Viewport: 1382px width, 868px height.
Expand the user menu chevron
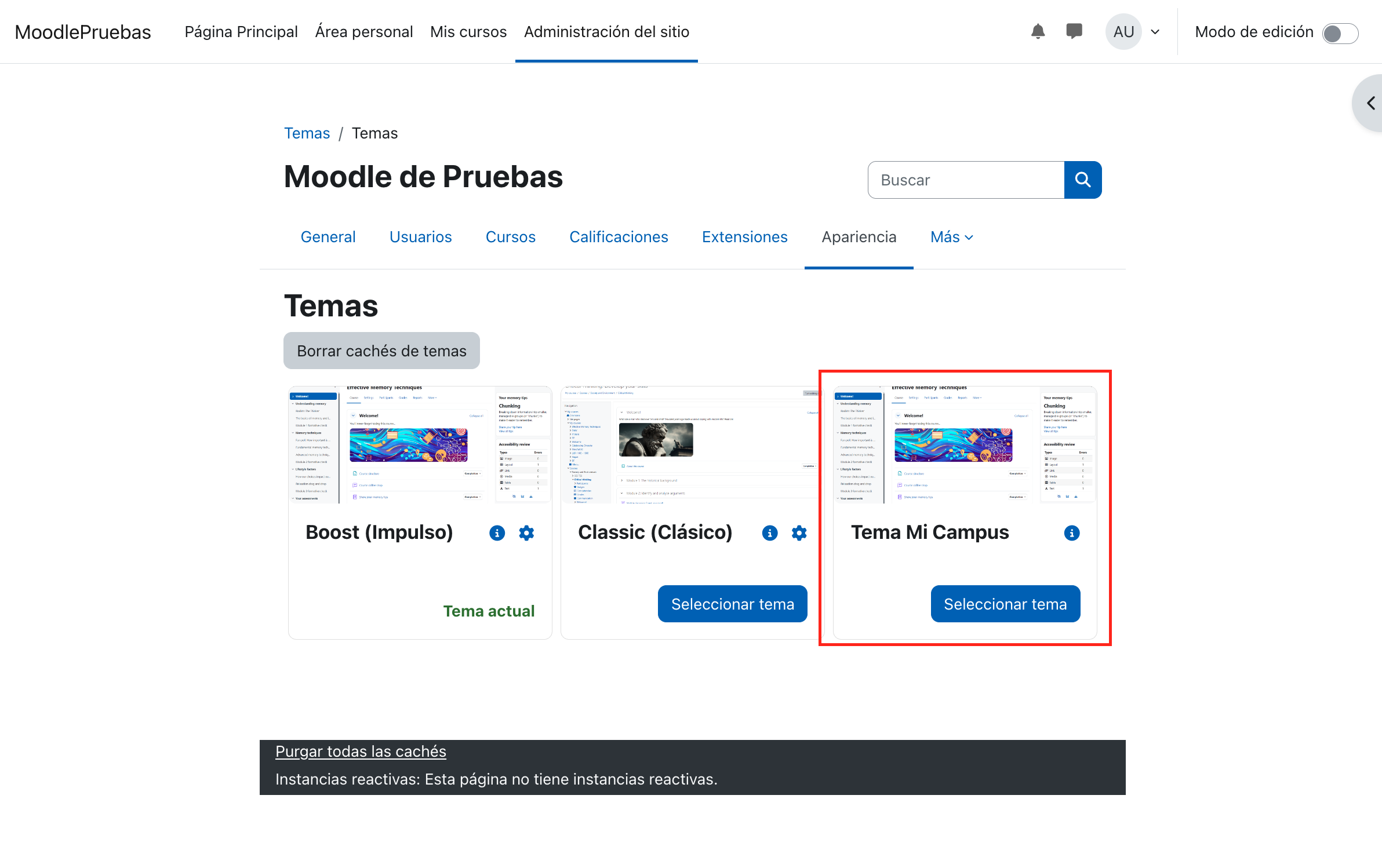pyautogui.click(x=1155, y=32)
